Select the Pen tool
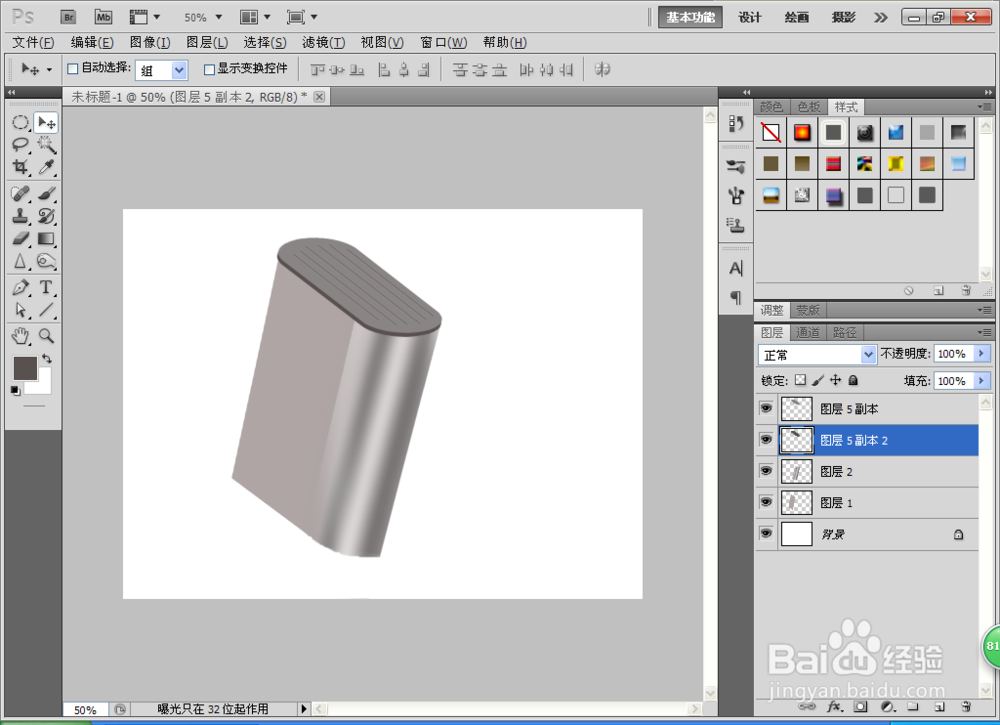Viewport: 1000px width, 725px height. [20, 288]
